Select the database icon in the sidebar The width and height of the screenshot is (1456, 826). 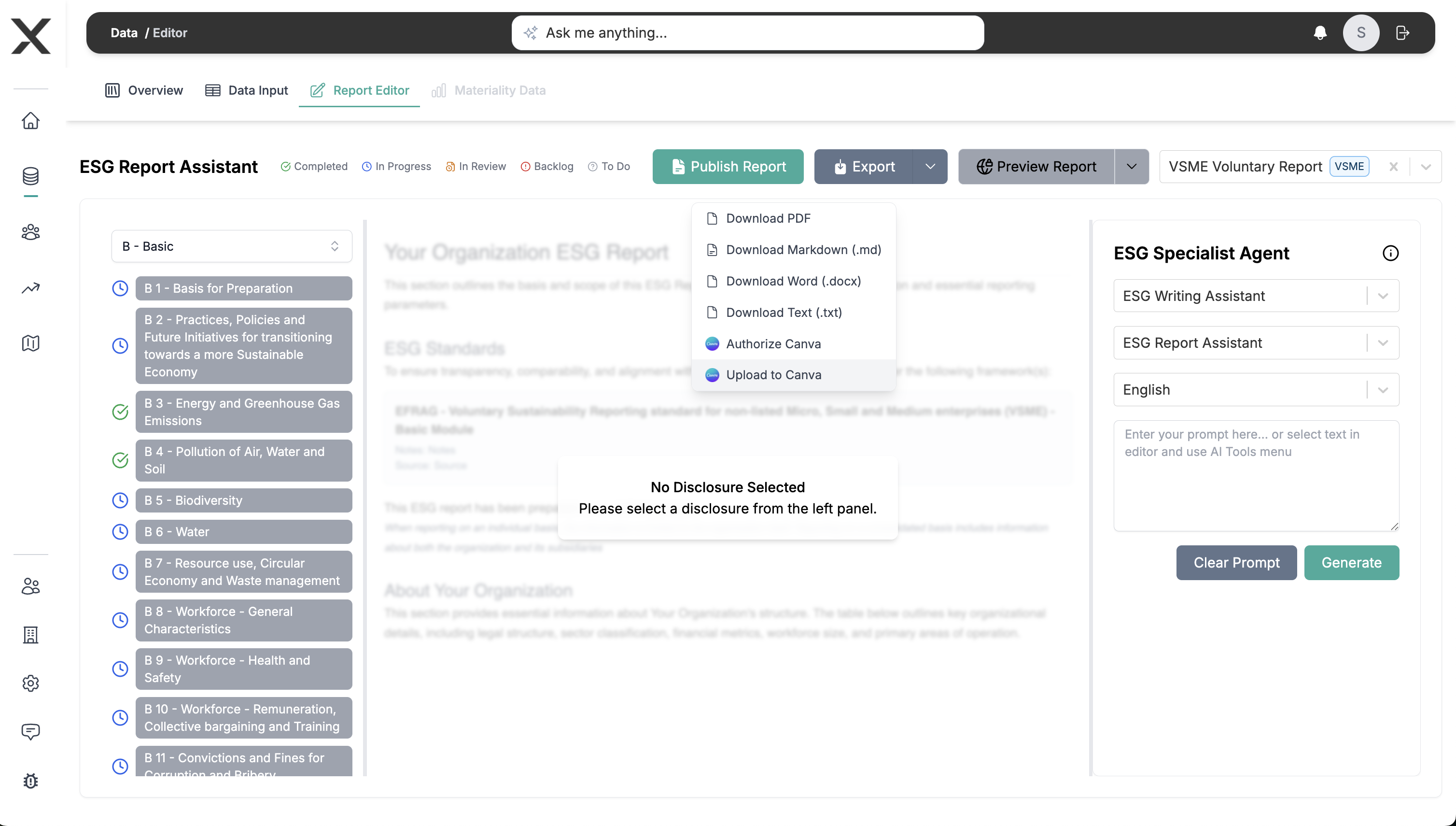tap(31, 176)
